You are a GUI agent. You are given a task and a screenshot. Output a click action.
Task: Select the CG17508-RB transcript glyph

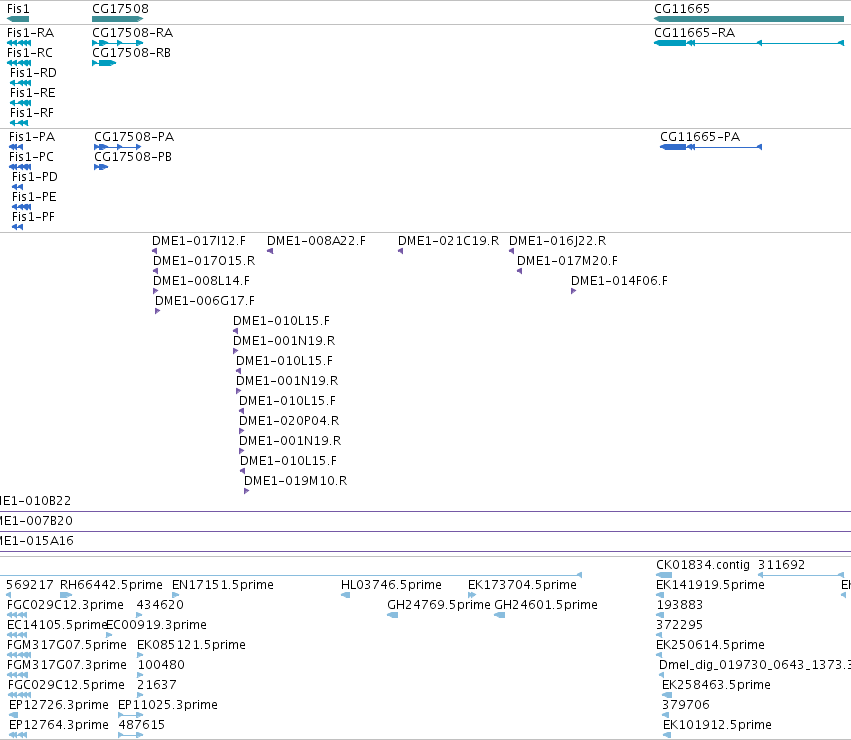pyautogui.click(x=104, y=63)
